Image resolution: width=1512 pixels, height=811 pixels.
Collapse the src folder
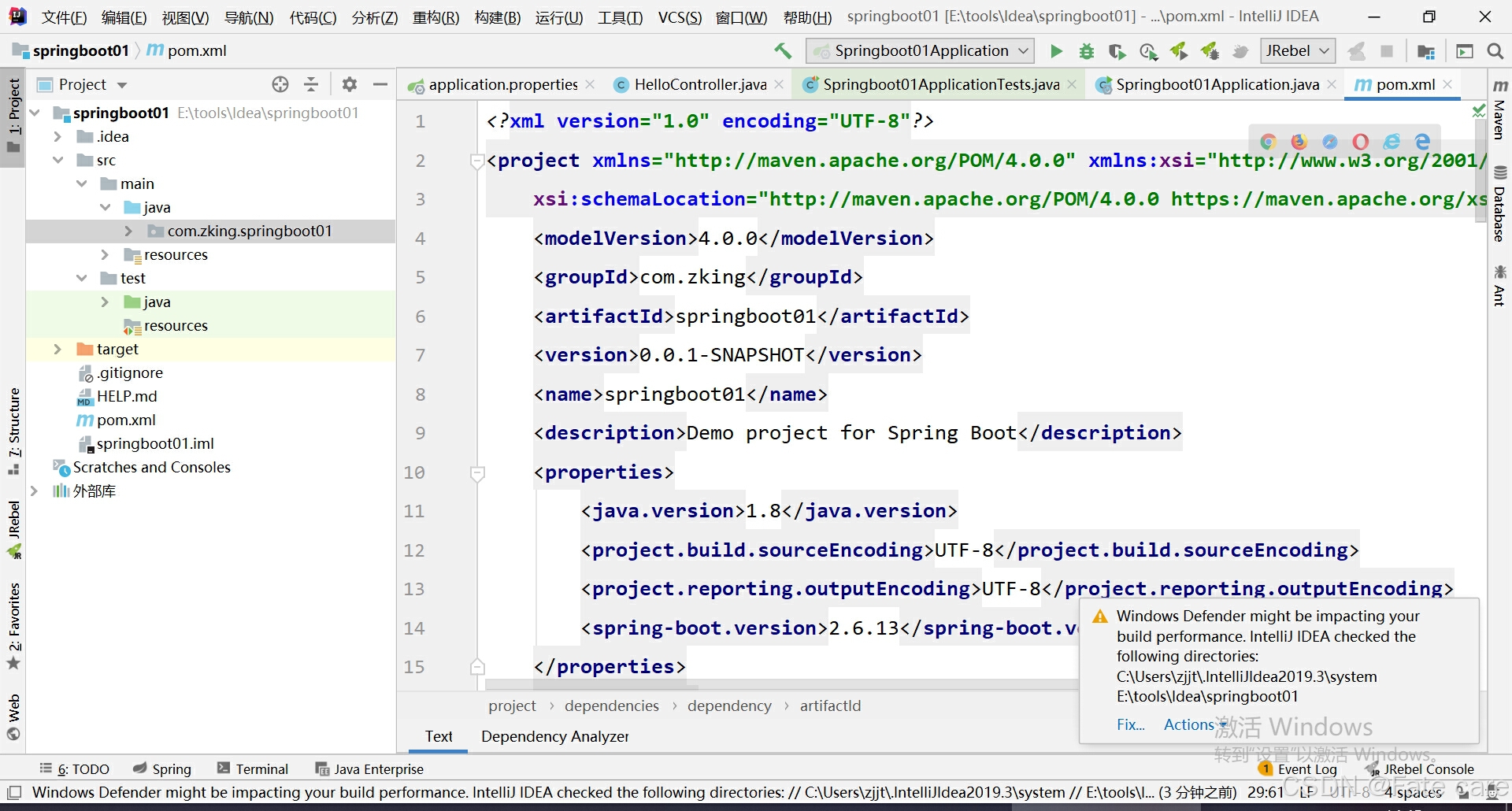[x=57, y=160]
